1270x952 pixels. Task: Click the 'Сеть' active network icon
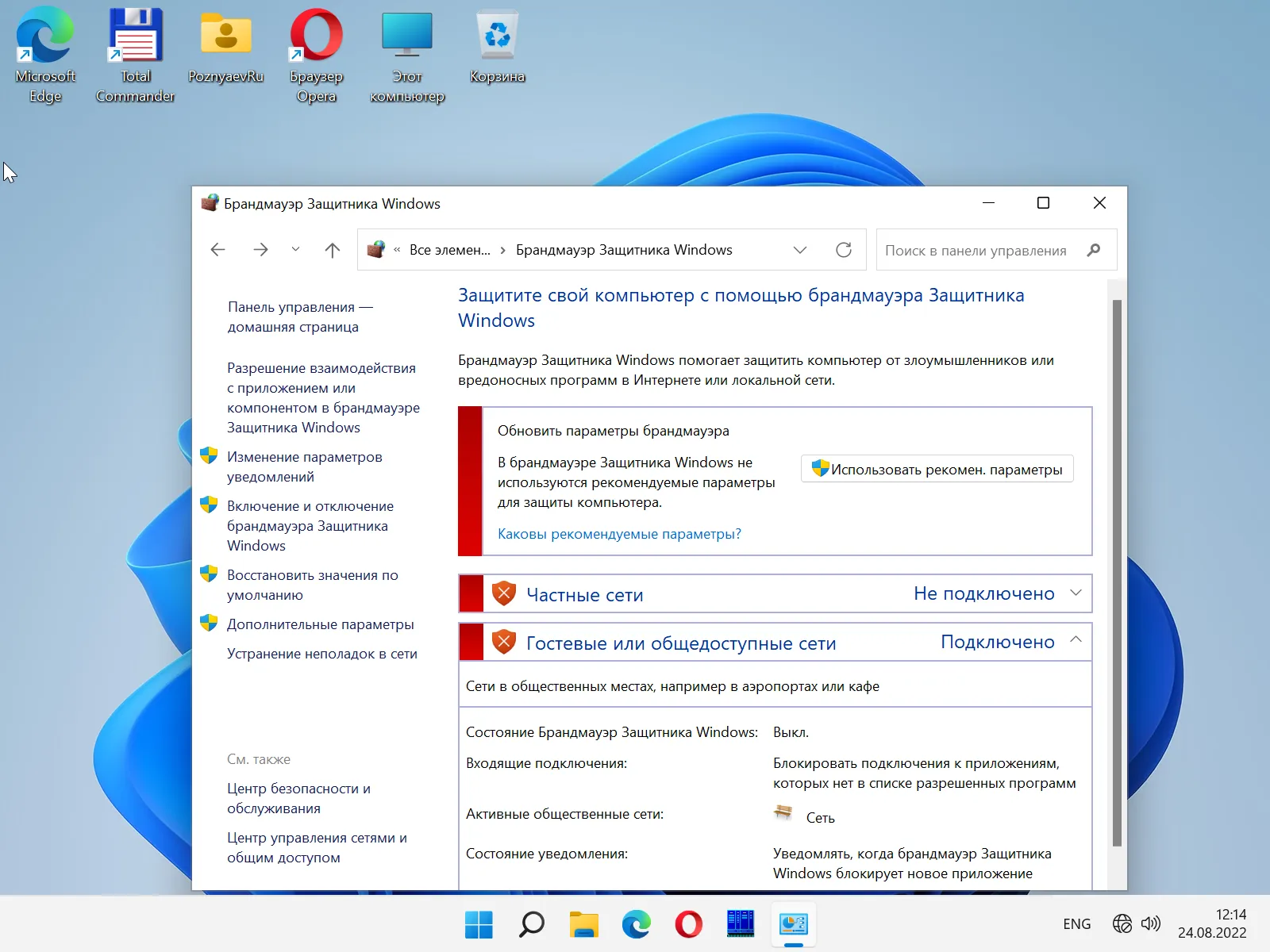[783, 812]
